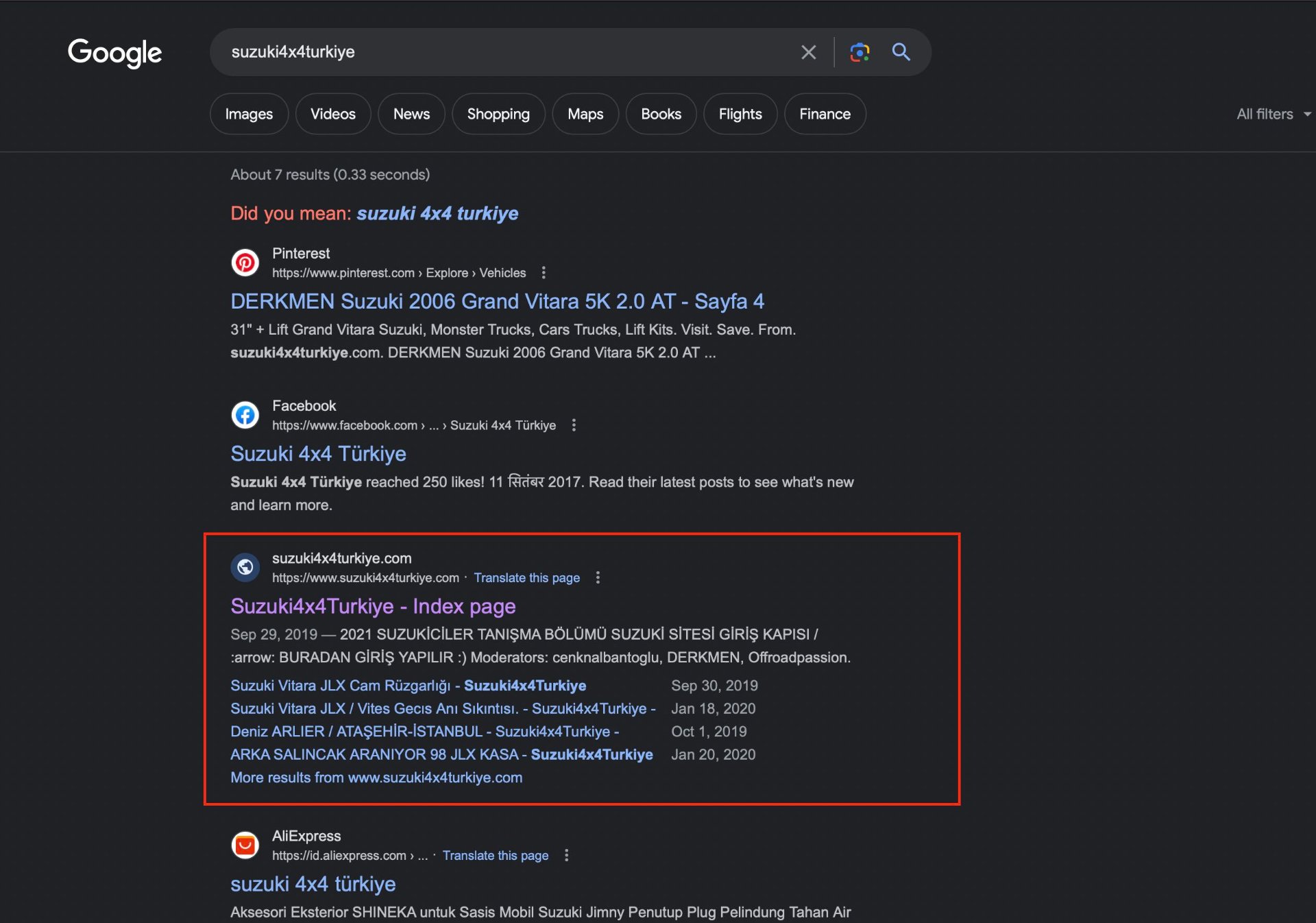Clear the search box with X

coord(809,52)
